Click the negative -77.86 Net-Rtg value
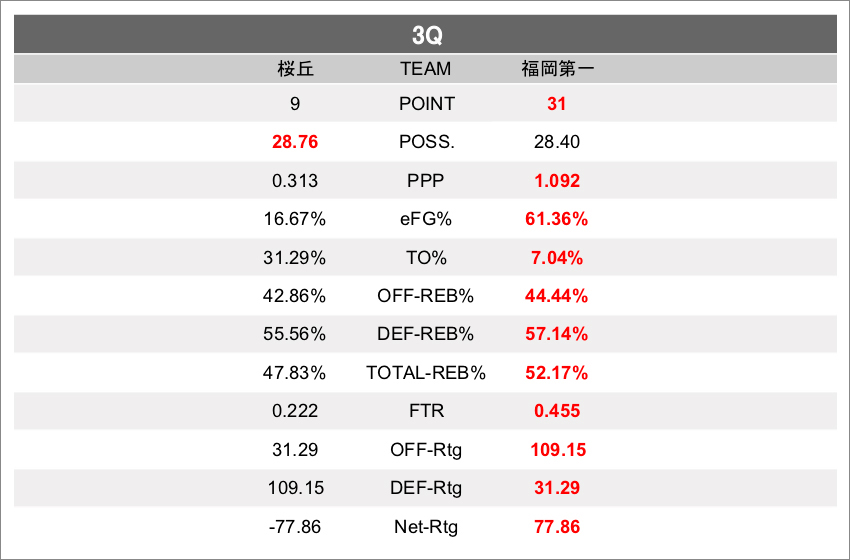Image resolution: width=850 pixels, height=560 pixels. pyautogui.click(x=295, y=526)
